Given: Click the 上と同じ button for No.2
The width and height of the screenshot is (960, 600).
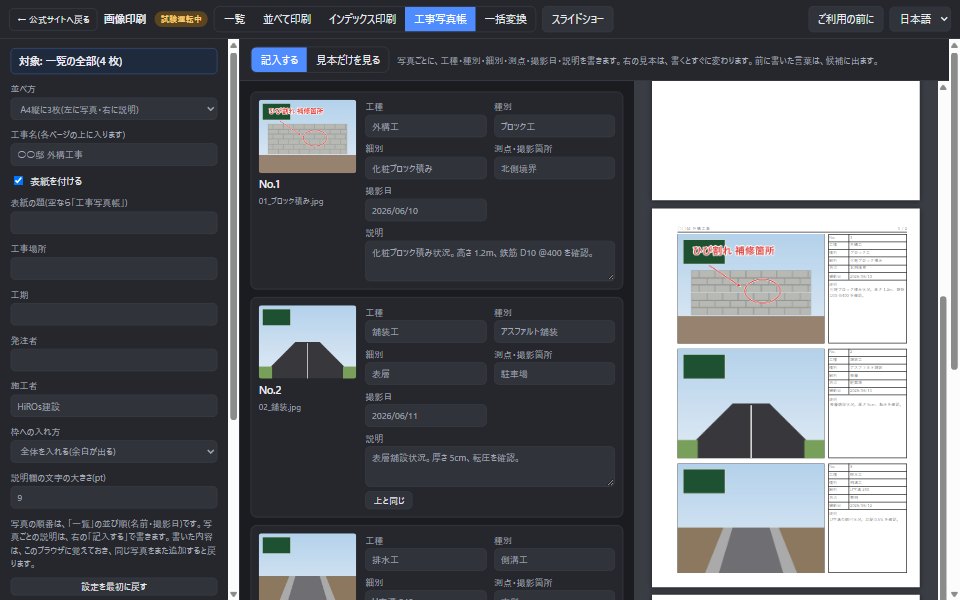Looking at the screenshot, I should [x=389, y=500].
